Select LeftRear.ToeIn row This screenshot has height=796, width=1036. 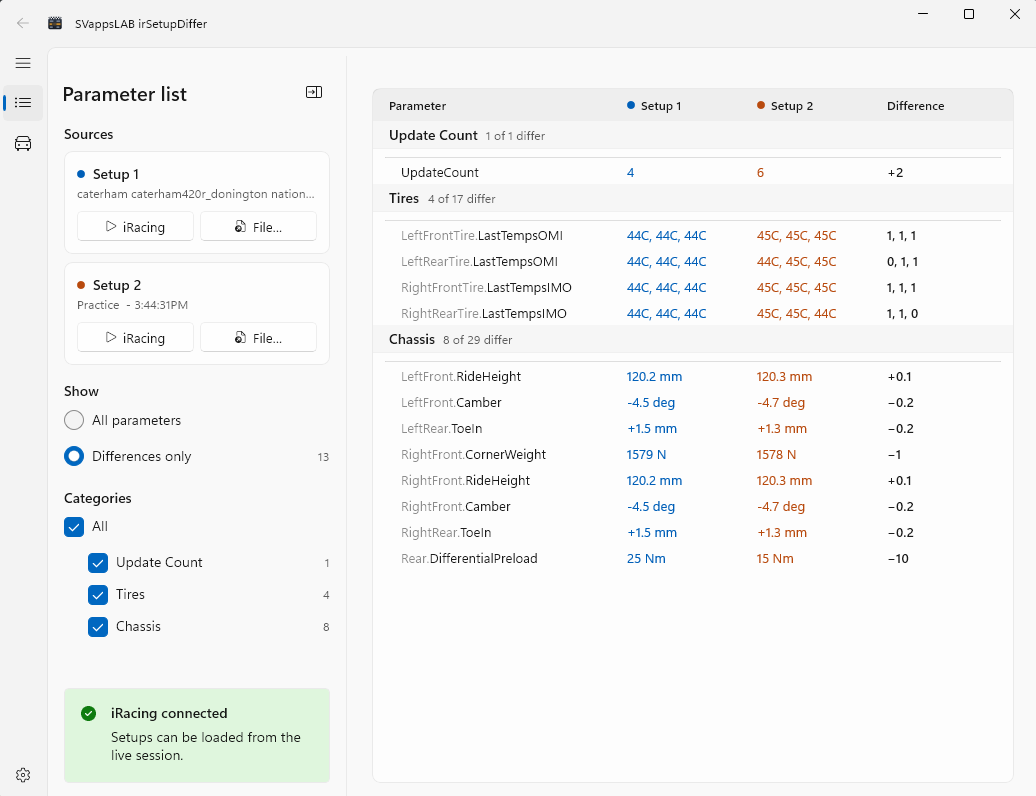pos(692,429)
